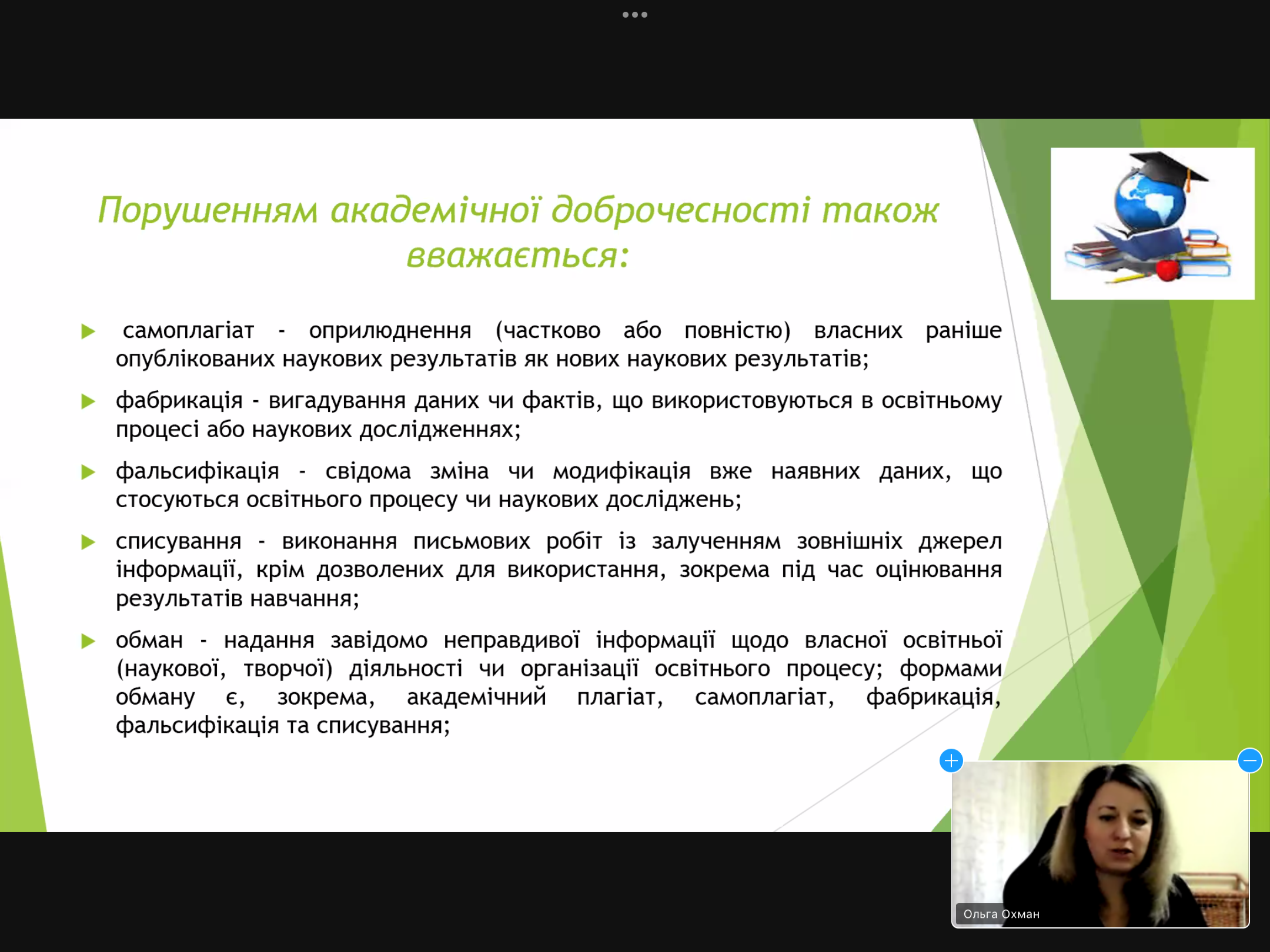
Task: Click the word 'обман' starting the fifth bullet
Action: 149,640
